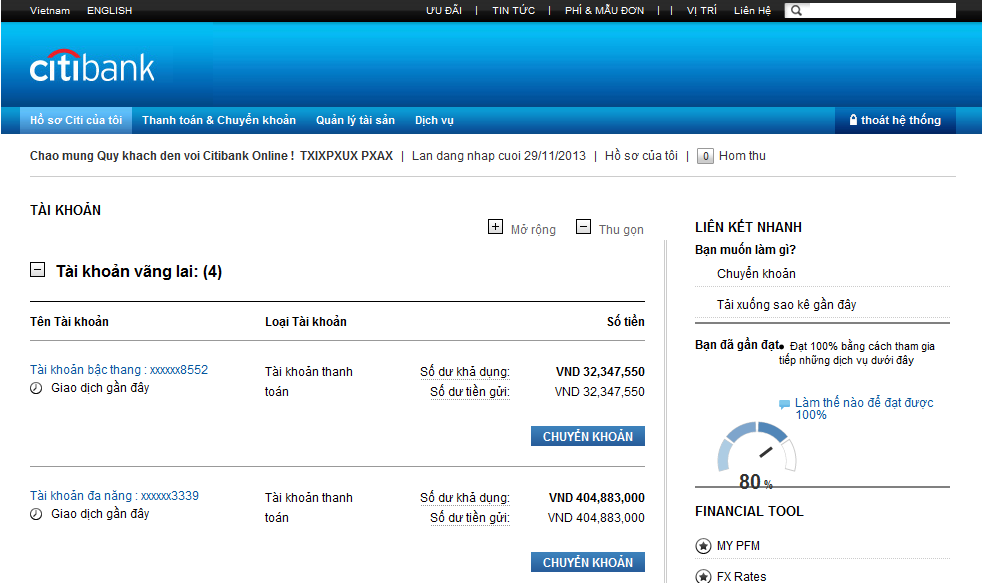The height and width of the screenshot is (585, 982).
Task: Click the Loại Tài khoản column header
Action: pos(306,322)
